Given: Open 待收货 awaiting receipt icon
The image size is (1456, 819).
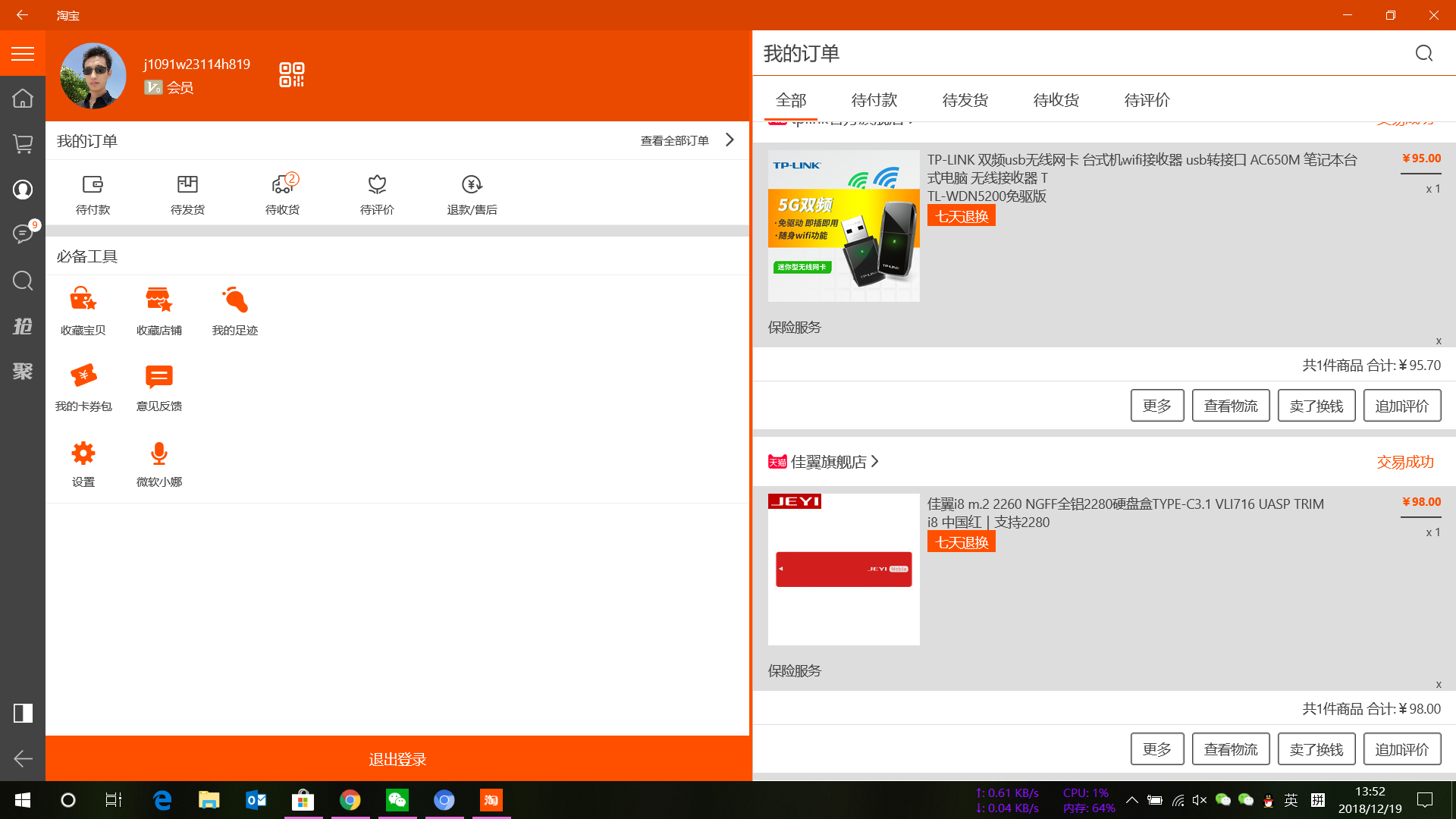Looking at the screenshot, I should 282,195.
